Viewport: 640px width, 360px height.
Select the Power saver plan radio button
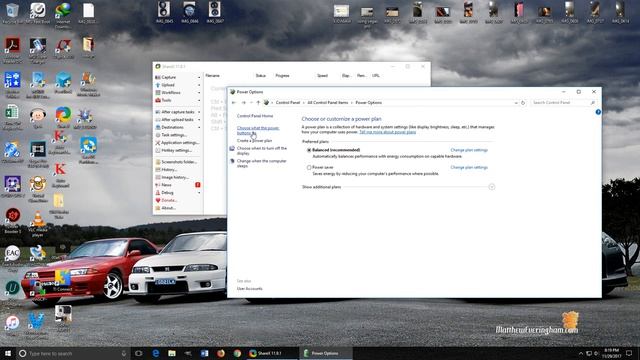[x=309, y=167]
